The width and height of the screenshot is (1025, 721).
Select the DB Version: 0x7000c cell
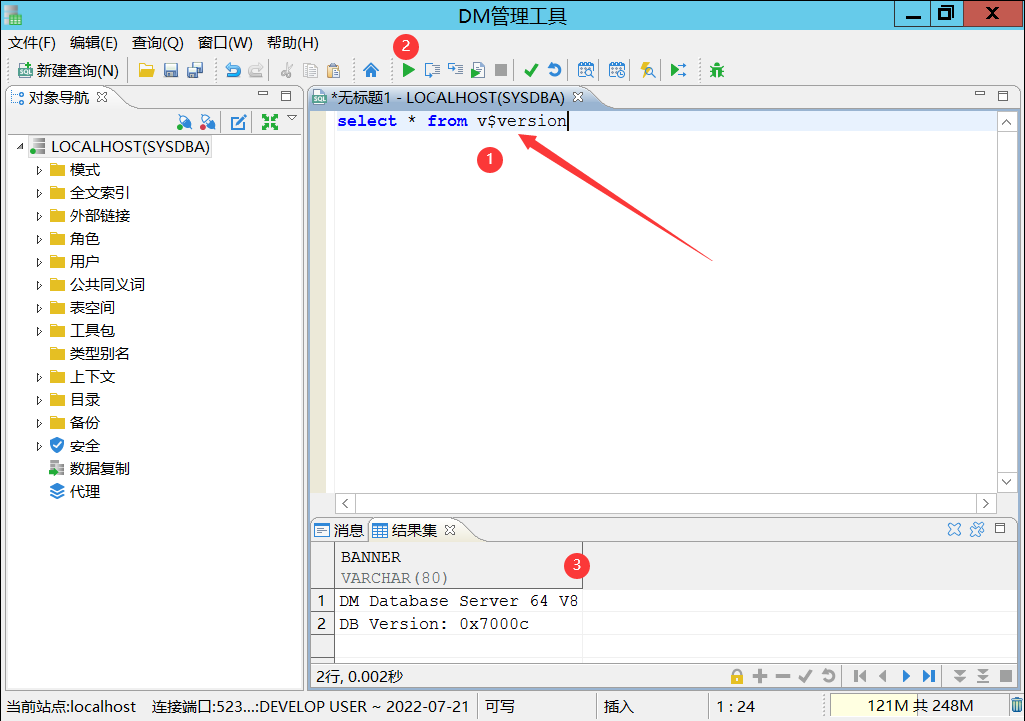click(x=458, y=624)
